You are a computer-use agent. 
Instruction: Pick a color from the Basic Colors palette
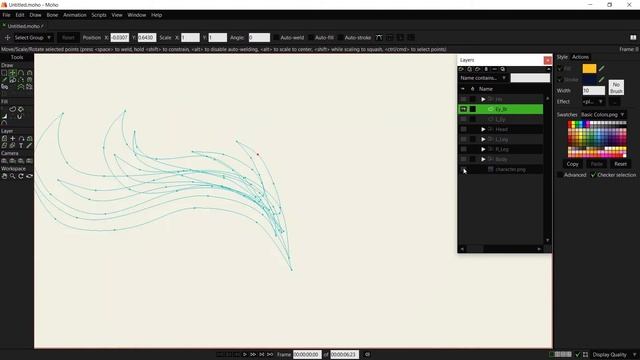click(x=597, y=139)
